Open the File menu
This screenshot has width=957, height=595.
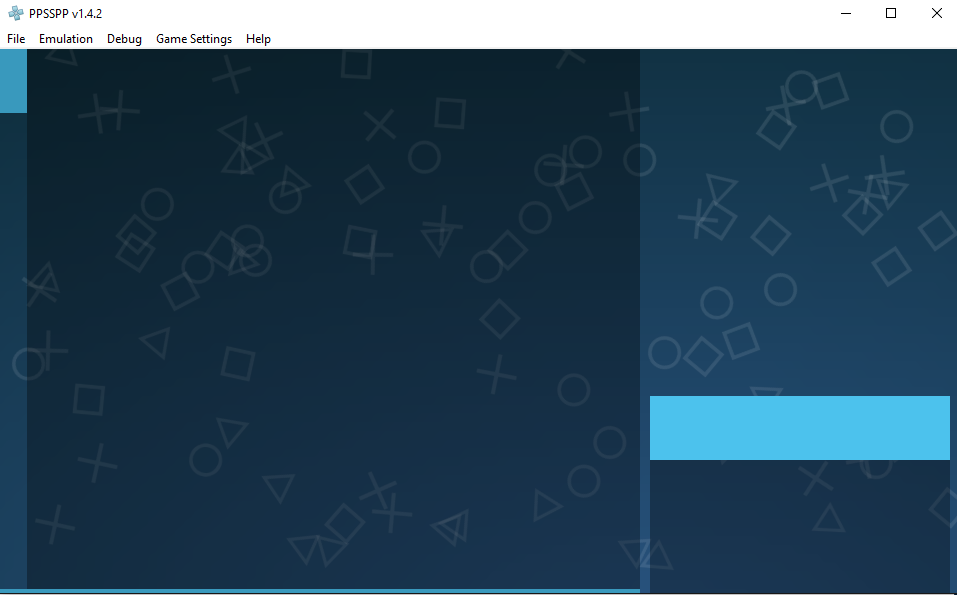click(x=16, y=39)
